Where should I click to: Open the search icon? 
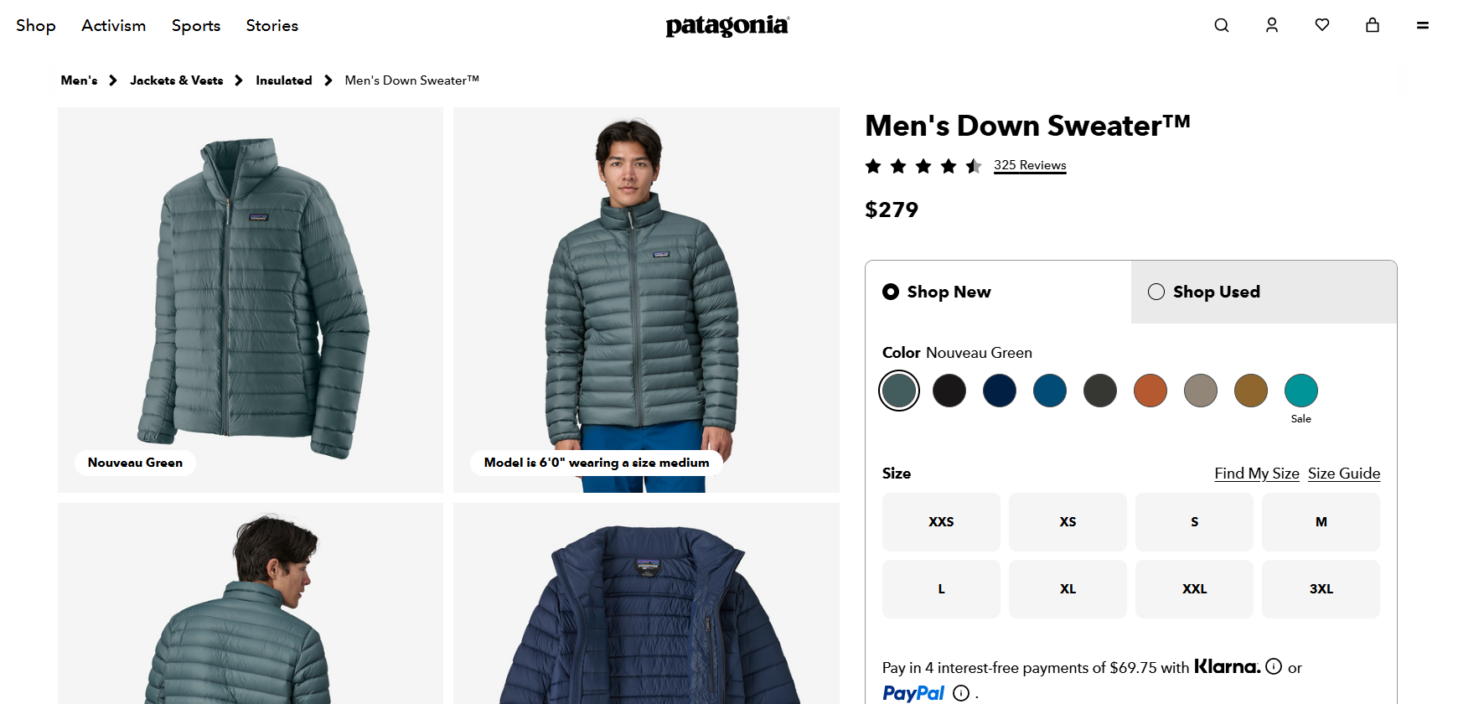(1221, 25)
